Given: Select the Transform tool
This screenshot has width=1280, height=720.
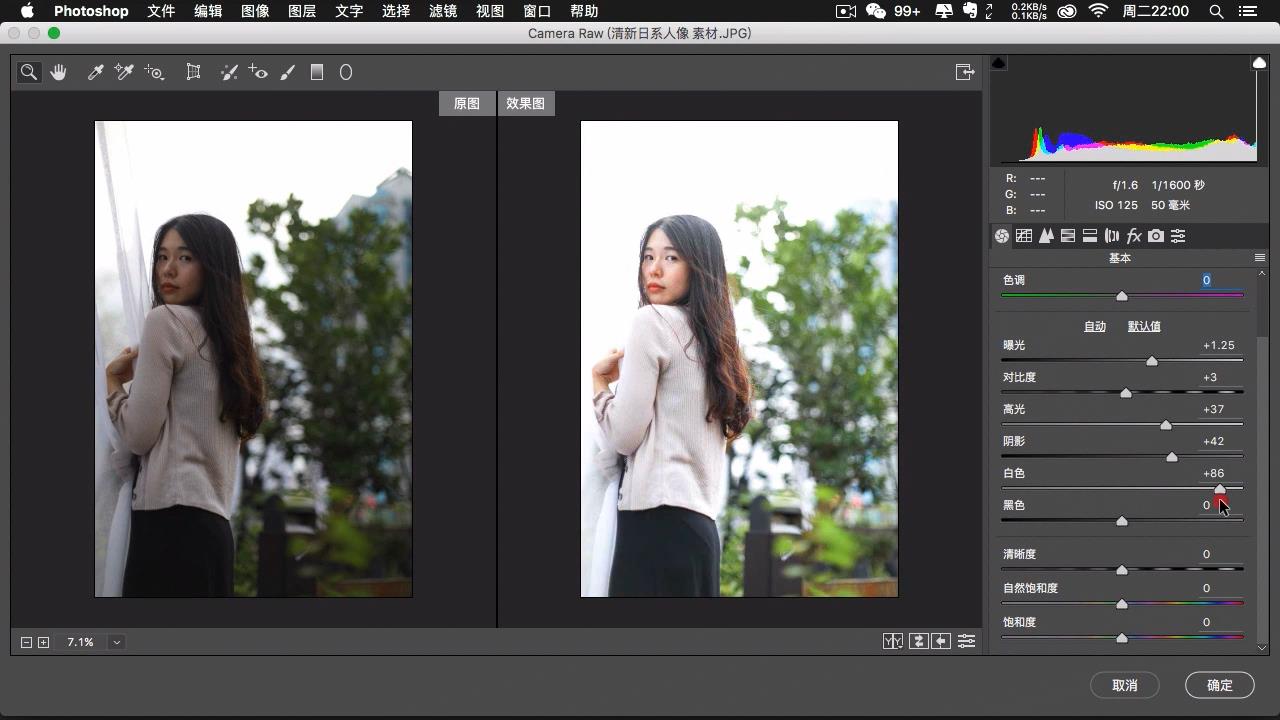Looking at the screenshot, I should (x=194, y=72).
